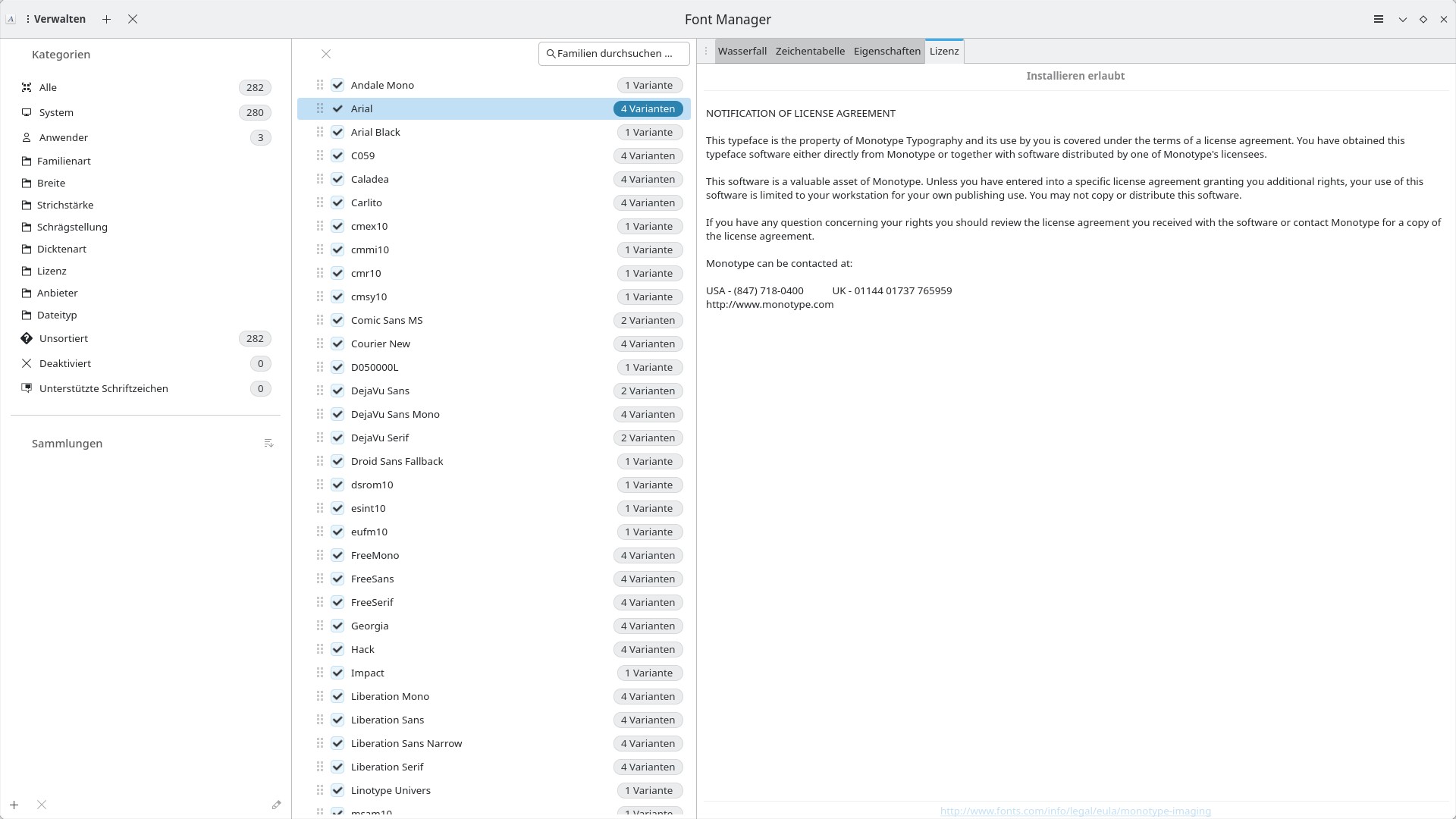Click the Sammlungen sort icon
Viewport: 1456px width, 819px height.
tap(268, 443)
